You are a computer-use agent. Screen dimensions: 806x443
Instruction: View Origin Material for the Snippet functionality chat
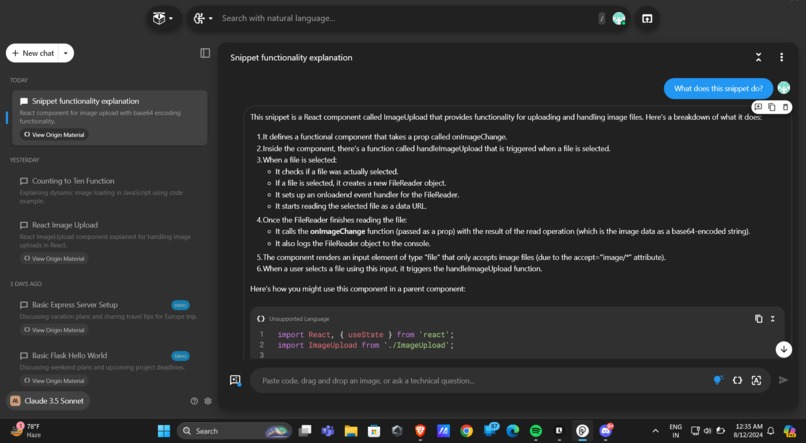(x=54, y=135)
